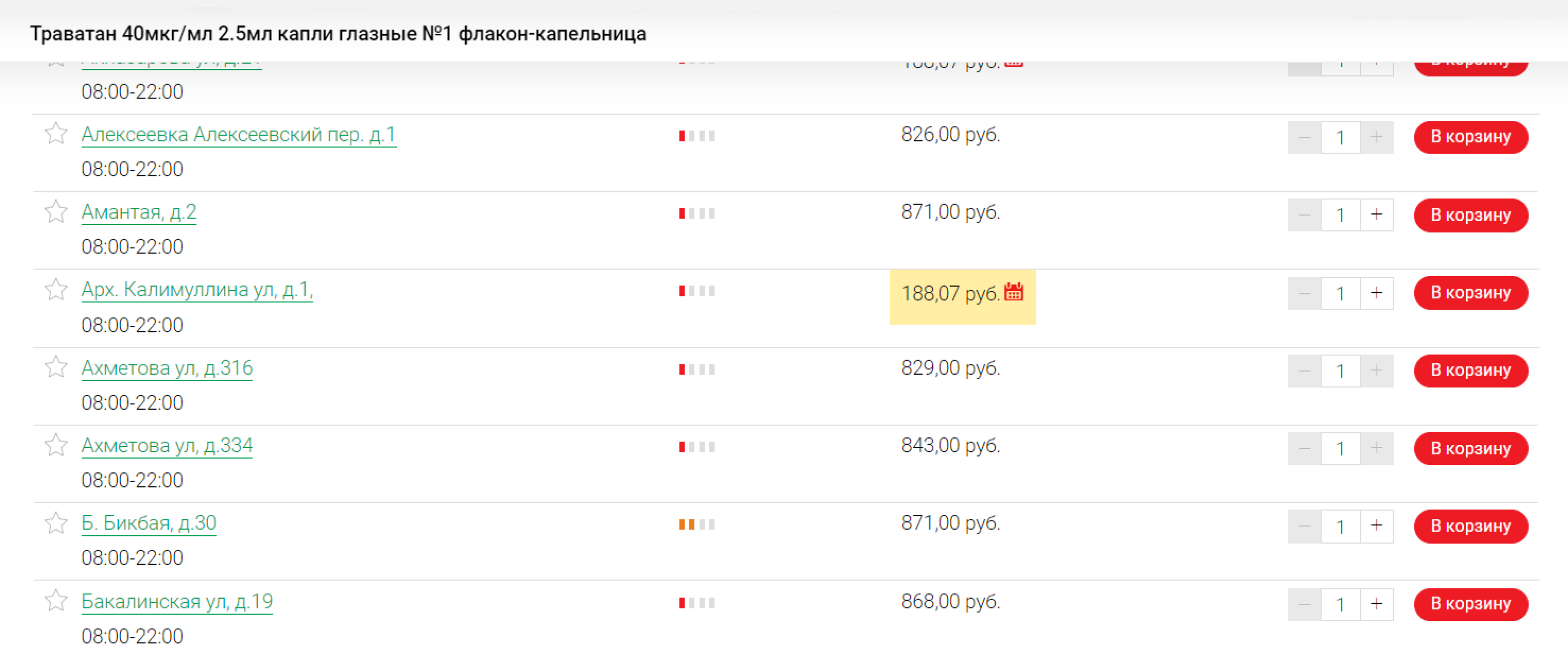Click quantity field in Арх. Калимуллина row
Viewport: 1568px width, 672px height.
click(1340, 293)
